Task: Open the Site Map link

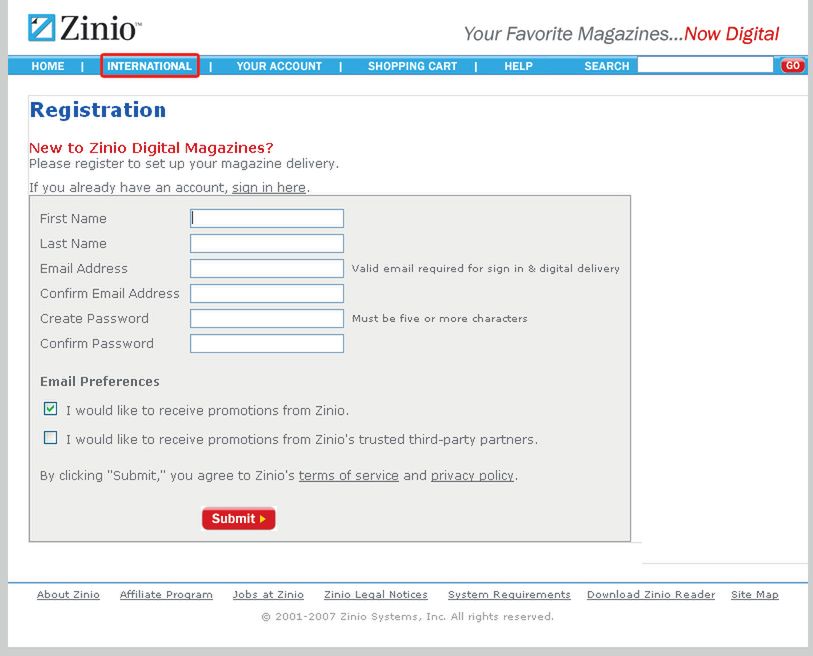Action: pyautogui.click(x=755, y=595)
